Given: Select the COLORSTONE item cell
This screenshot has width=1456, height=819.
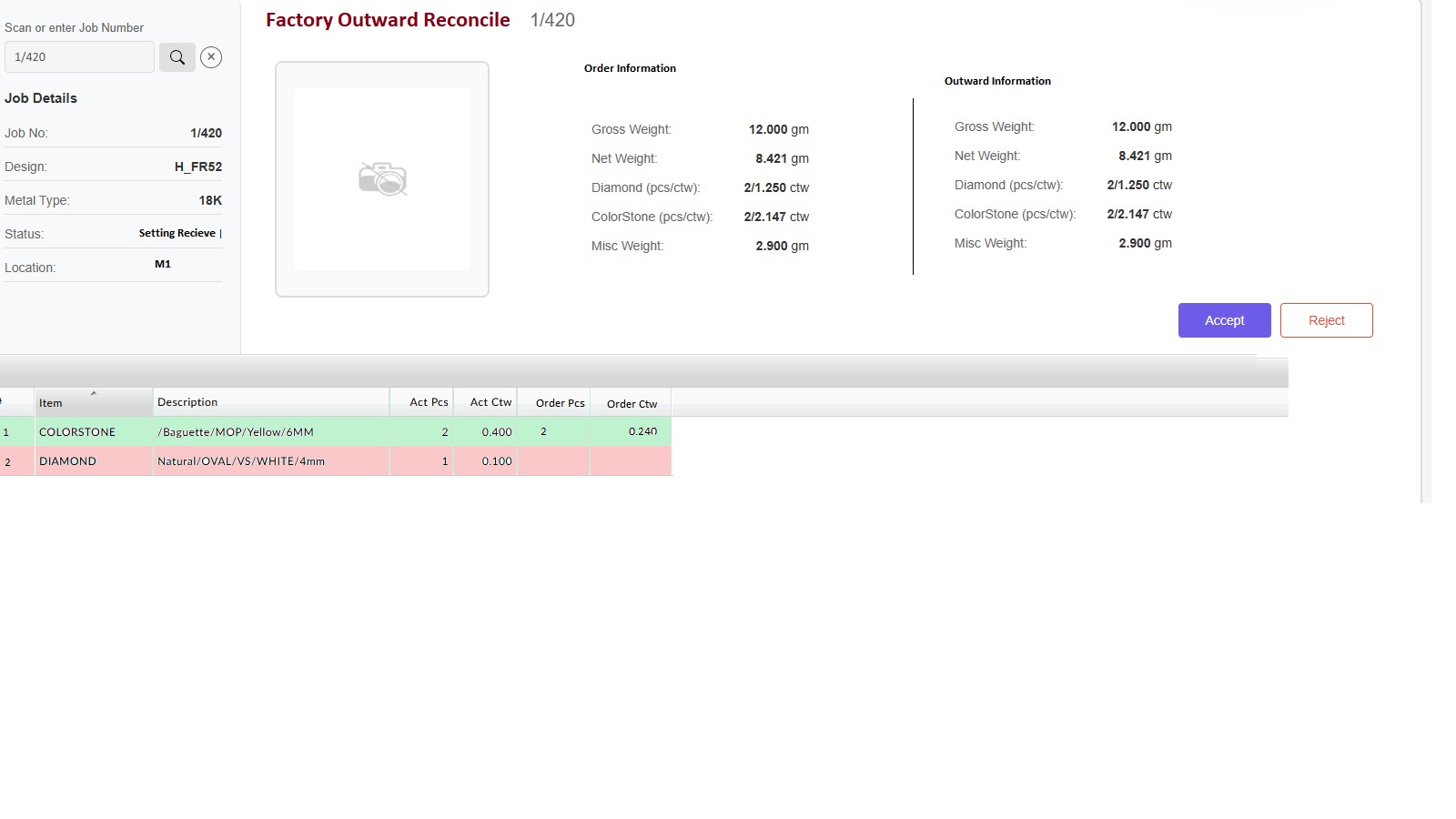Looking at the screenshot, I should click(93, 432).
